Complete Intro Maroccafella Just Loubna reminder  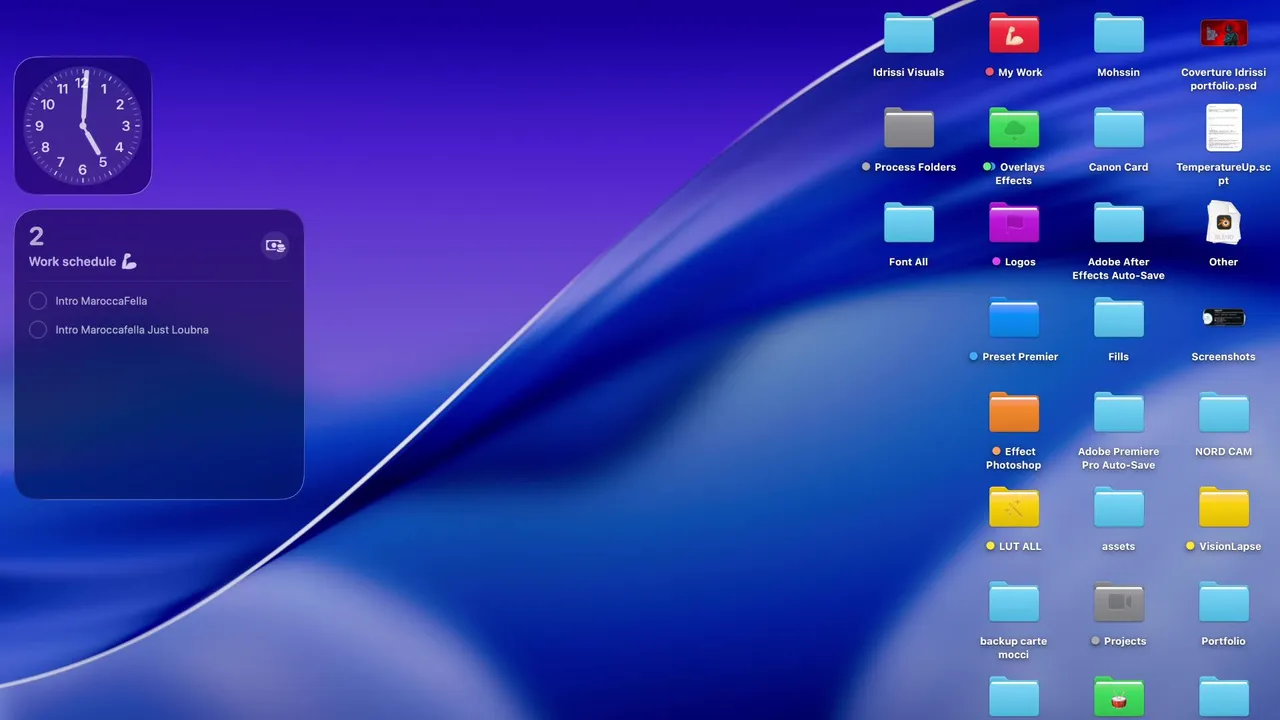pos(38,330)
